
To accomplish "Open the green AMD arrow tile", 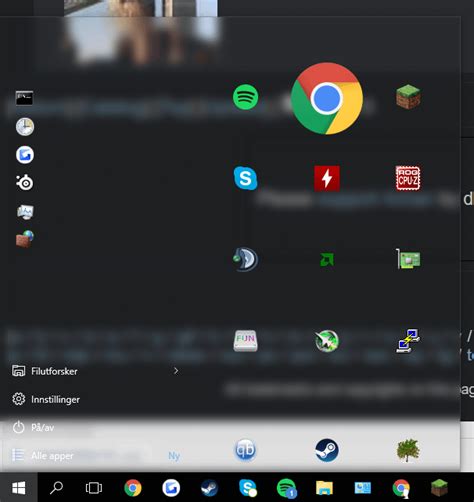I will (x=327, y=260).
